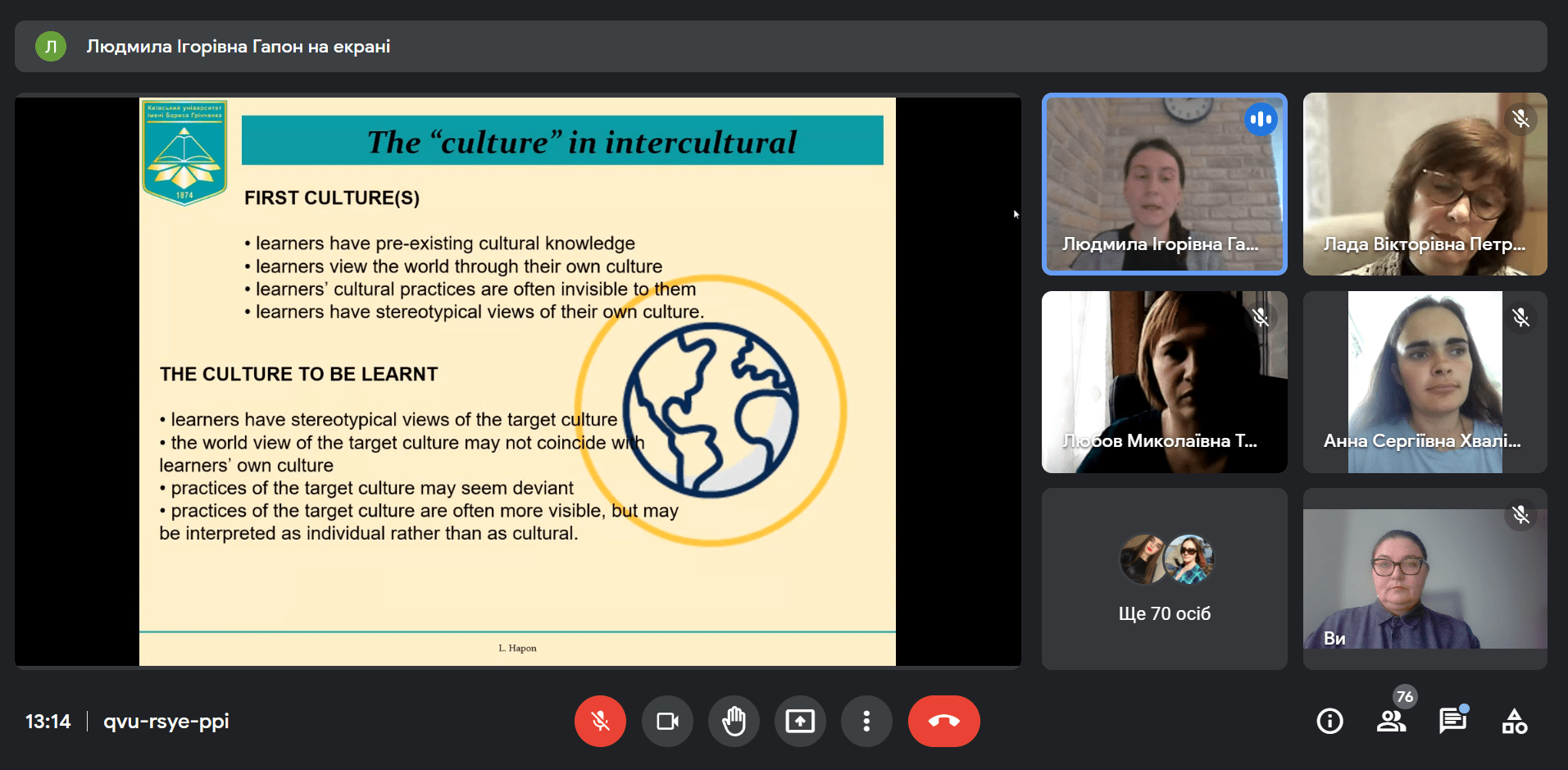Image resolution: width=1568 pixels, height=770 pixels.
Task: Click your own video tile labeled Ви
Action: pyautogui.click(x=1425, y=579)
